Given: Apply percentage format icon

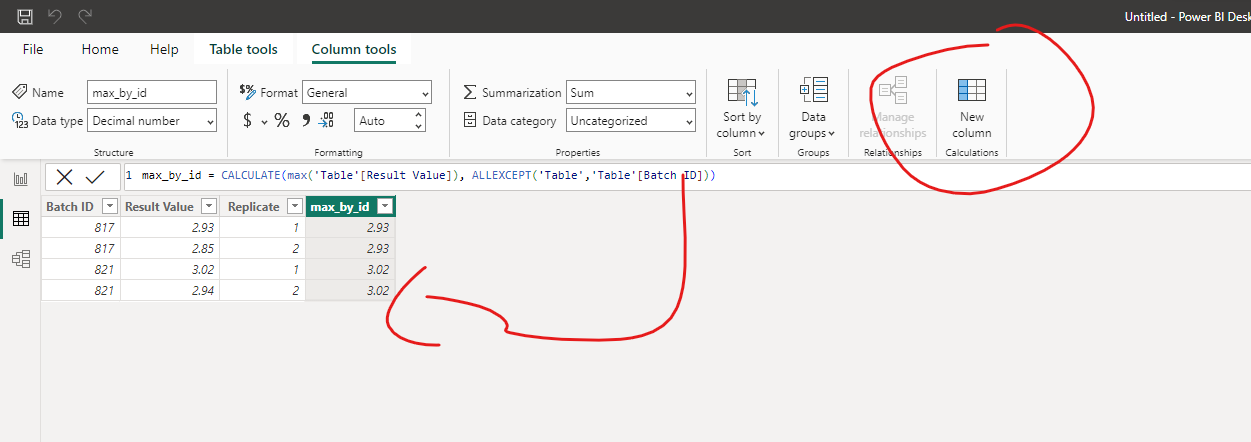Looking at the screenshot, I should [282, 120].
